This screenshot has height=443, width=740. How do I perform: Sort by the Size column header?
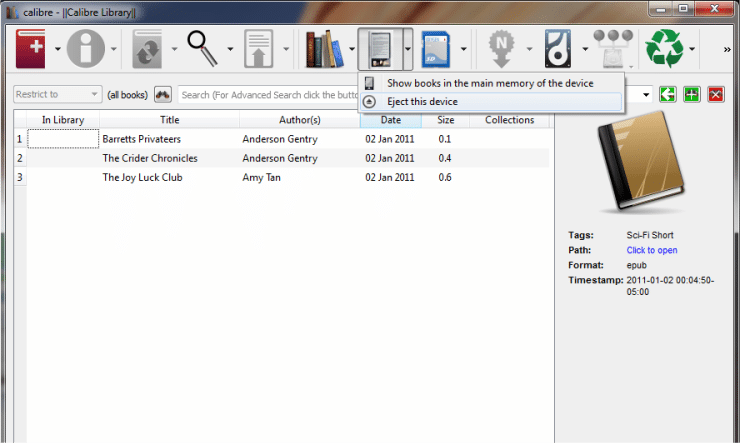[x=446, y=120]
